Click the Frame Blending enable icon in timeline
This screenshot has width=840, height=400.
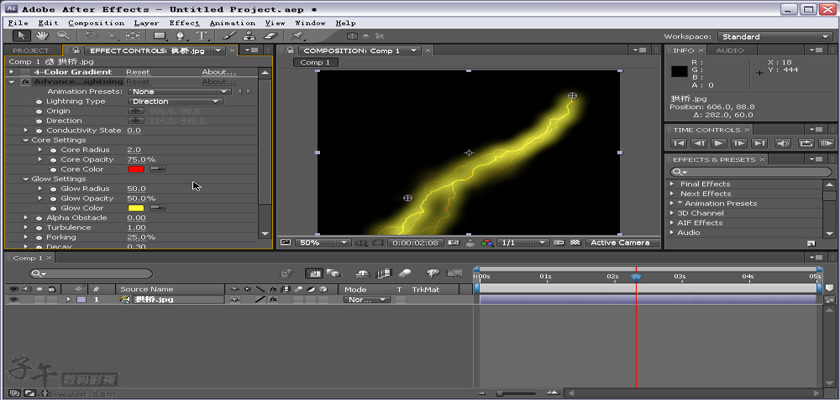tap(384, 274)
